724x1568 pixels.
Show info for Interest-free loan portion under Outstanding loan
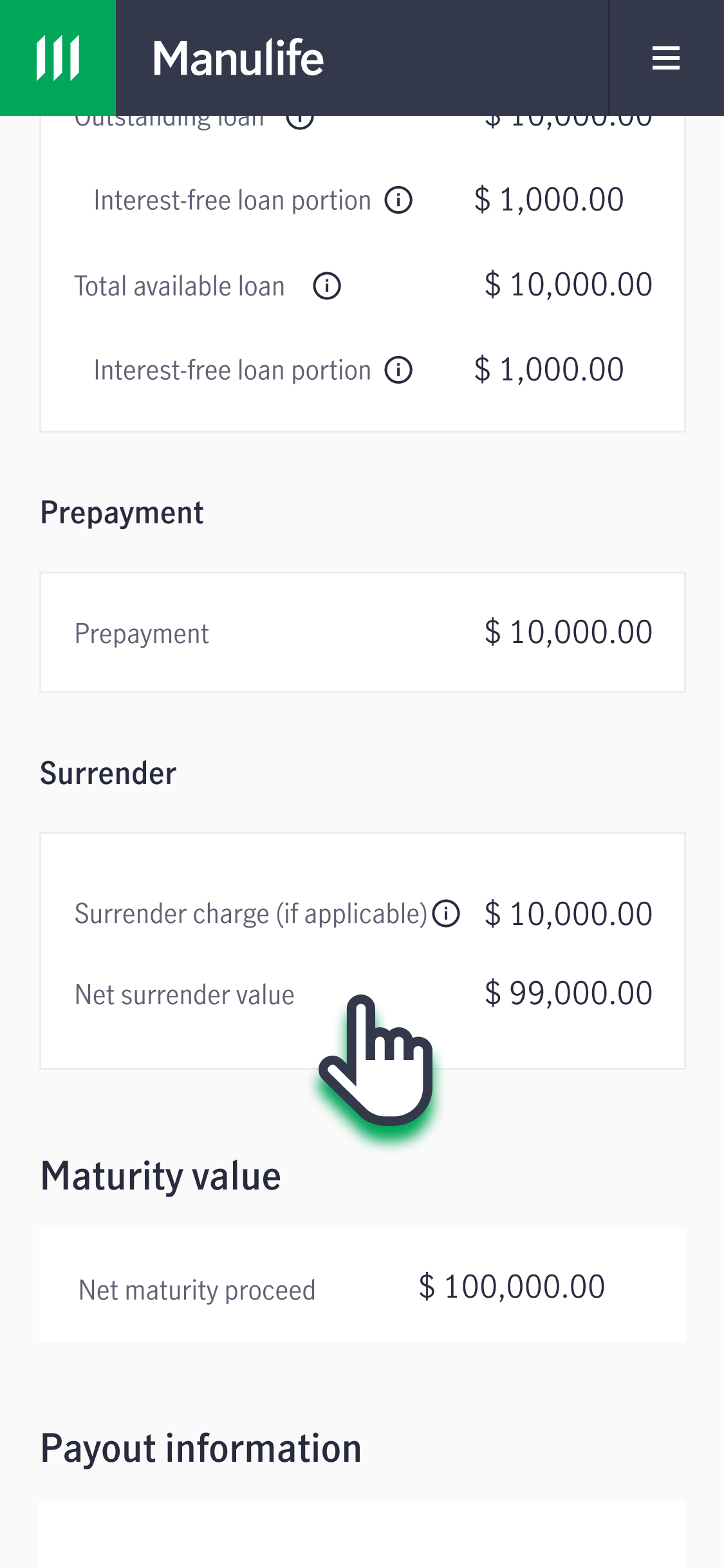pos(398,200)
